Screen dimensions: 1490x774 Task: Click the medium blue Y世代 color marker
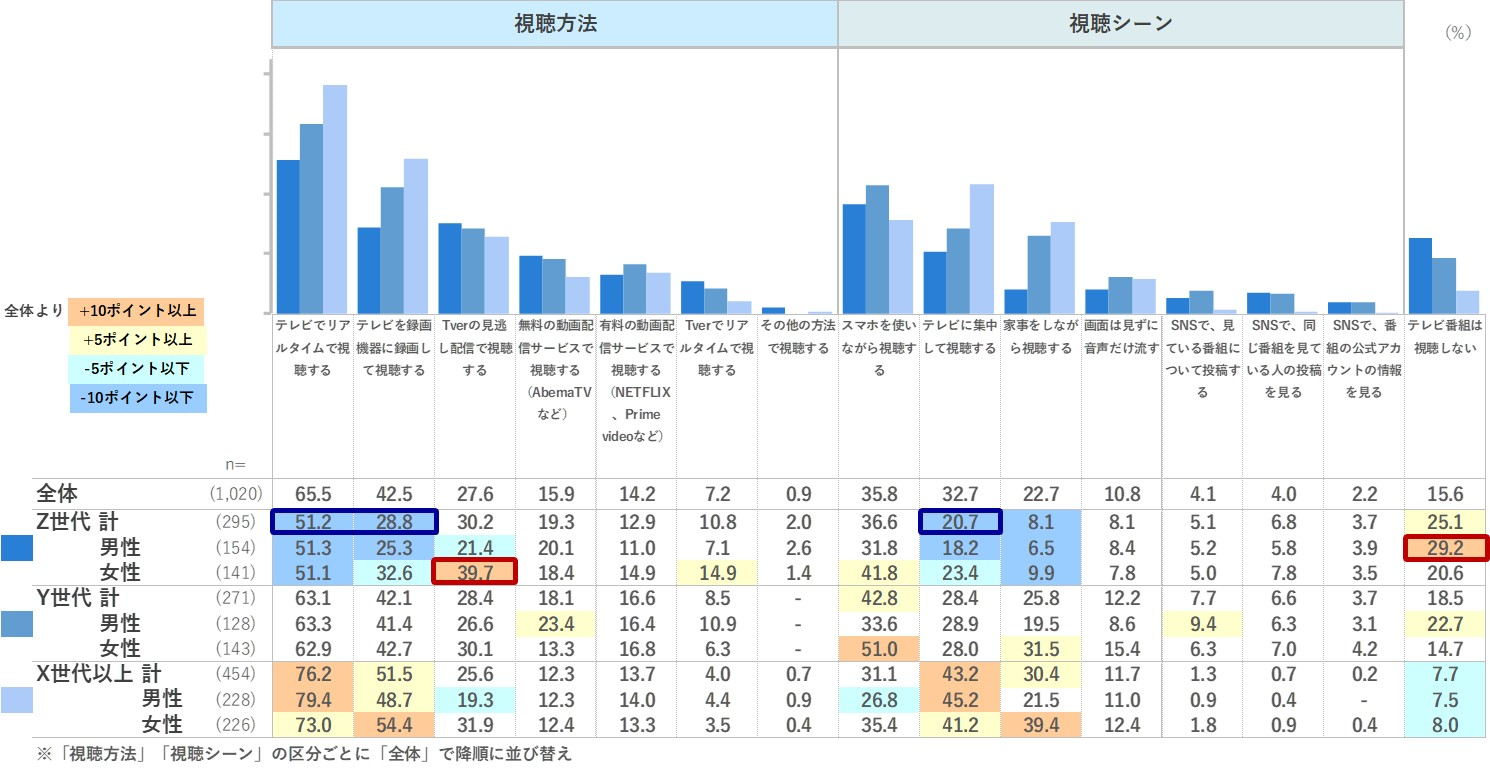(16, 623)
